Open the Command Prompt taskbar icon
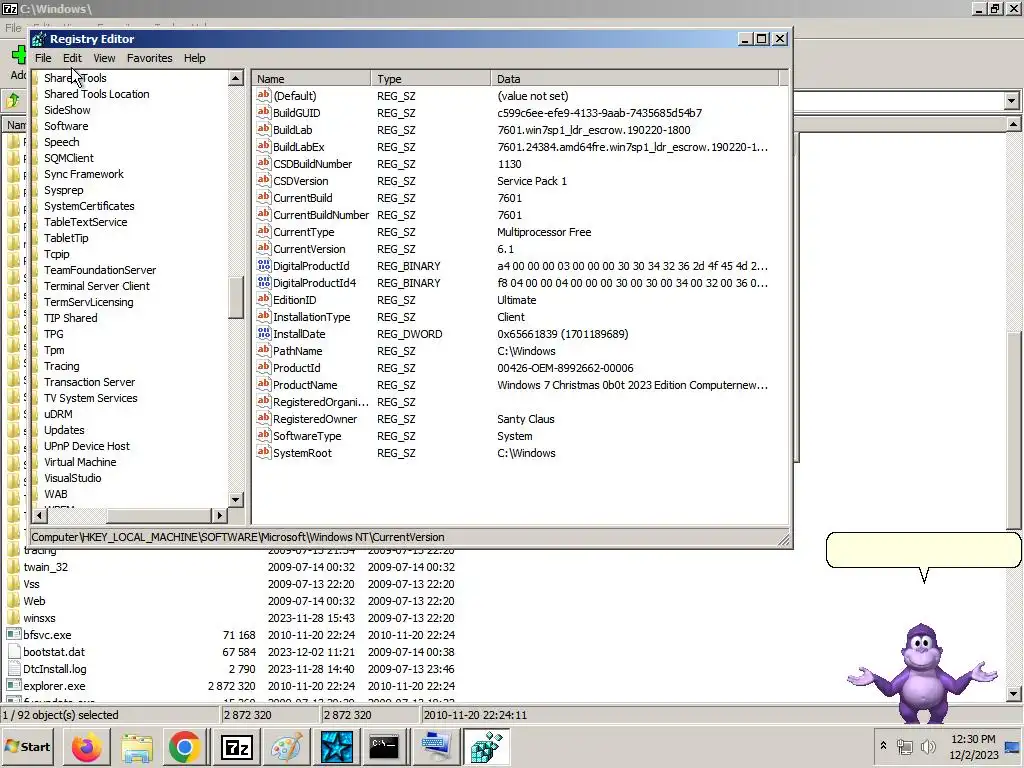The width and height of the screenshot is (1024, 768). tap(384, 747)
